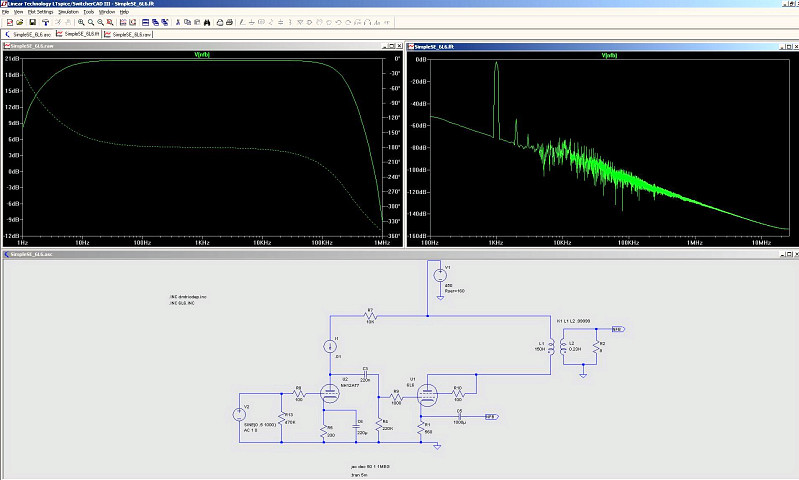Screen dimensions: 799x480
Task: Click the Find binoculars icon
Action: (x=207, y=22)
